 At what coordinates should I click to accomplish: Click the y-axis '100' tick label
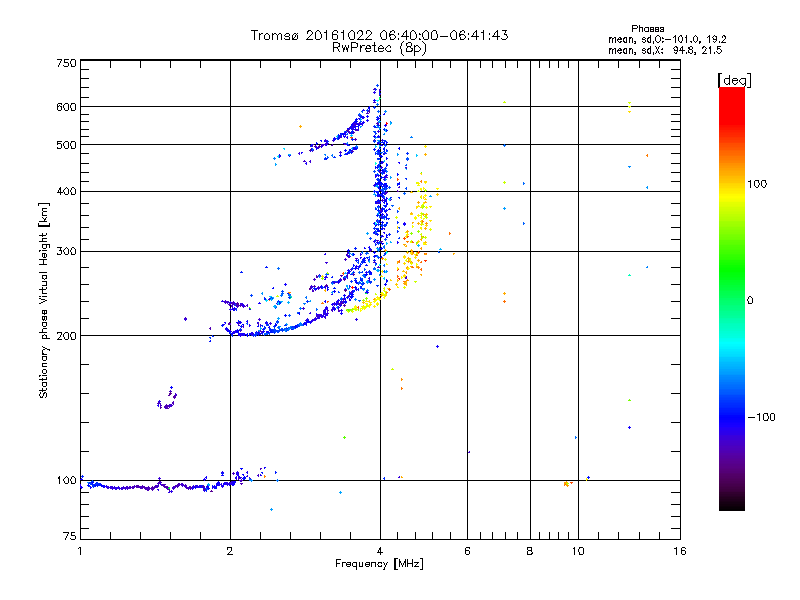[x=66, y=481]
